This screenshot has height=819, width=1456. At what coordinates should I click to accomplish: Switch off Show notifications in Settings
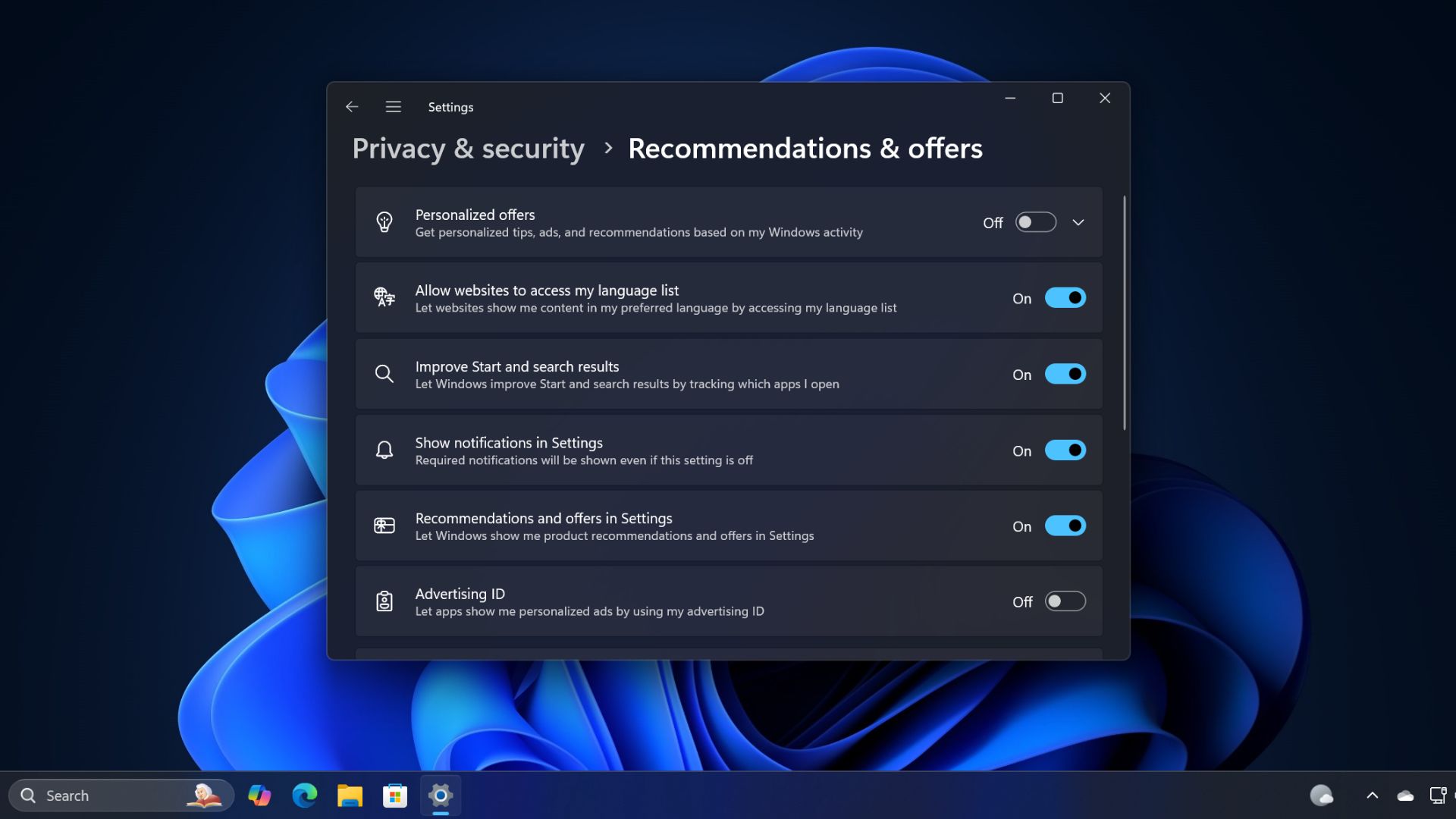[x=1065, y=450]
